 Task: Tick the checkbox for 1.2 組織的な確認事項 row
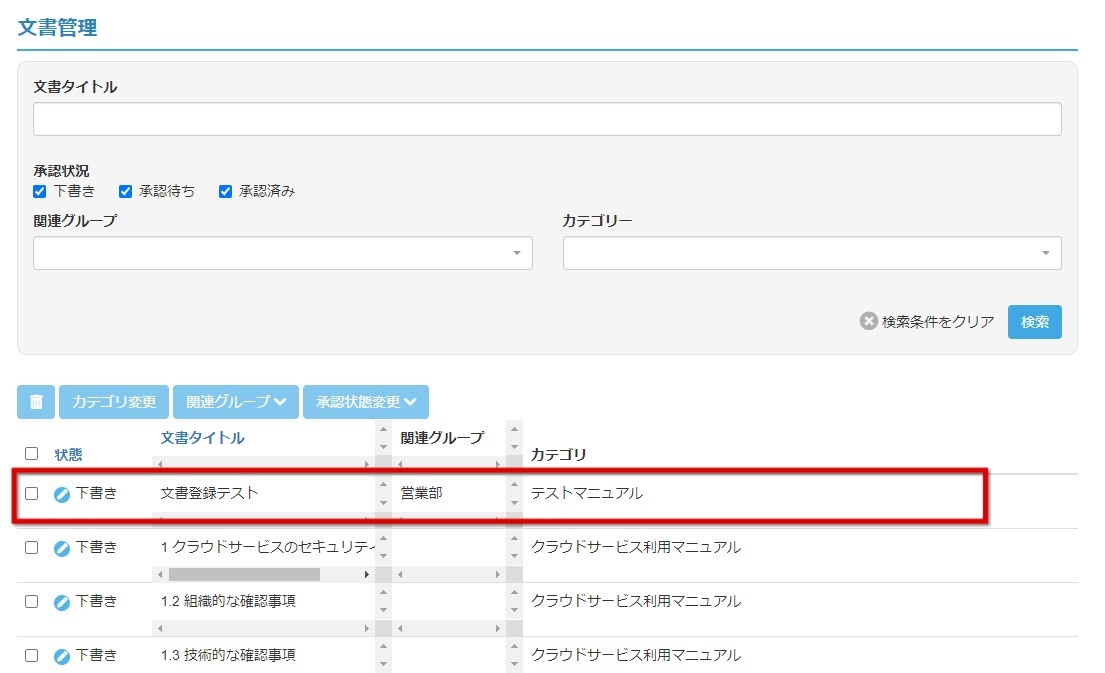point(31,601)
